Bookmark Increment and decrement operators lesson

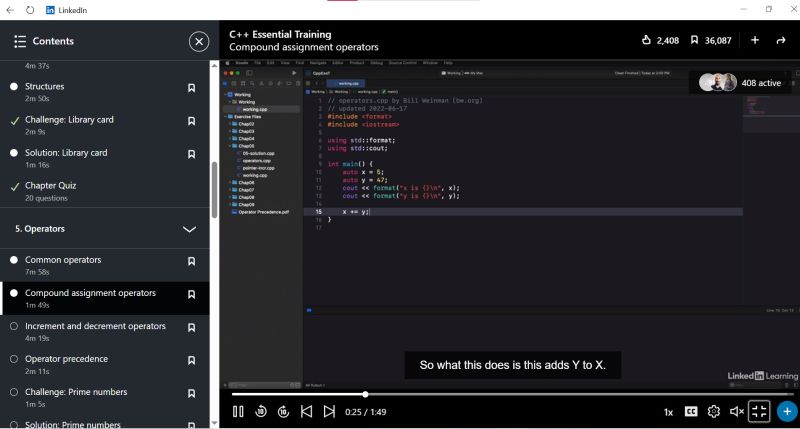[191, 328]
